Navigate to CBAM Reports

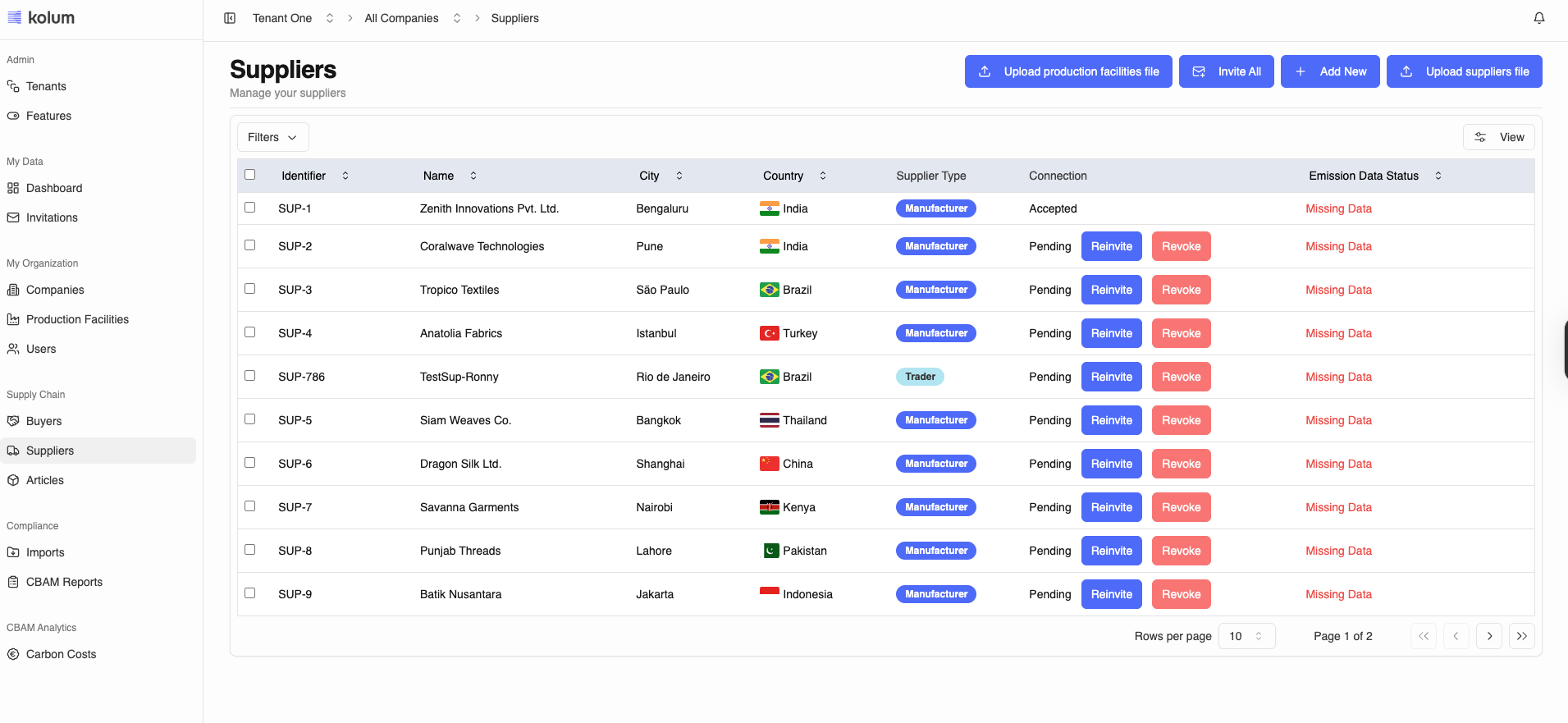point(64,582)
